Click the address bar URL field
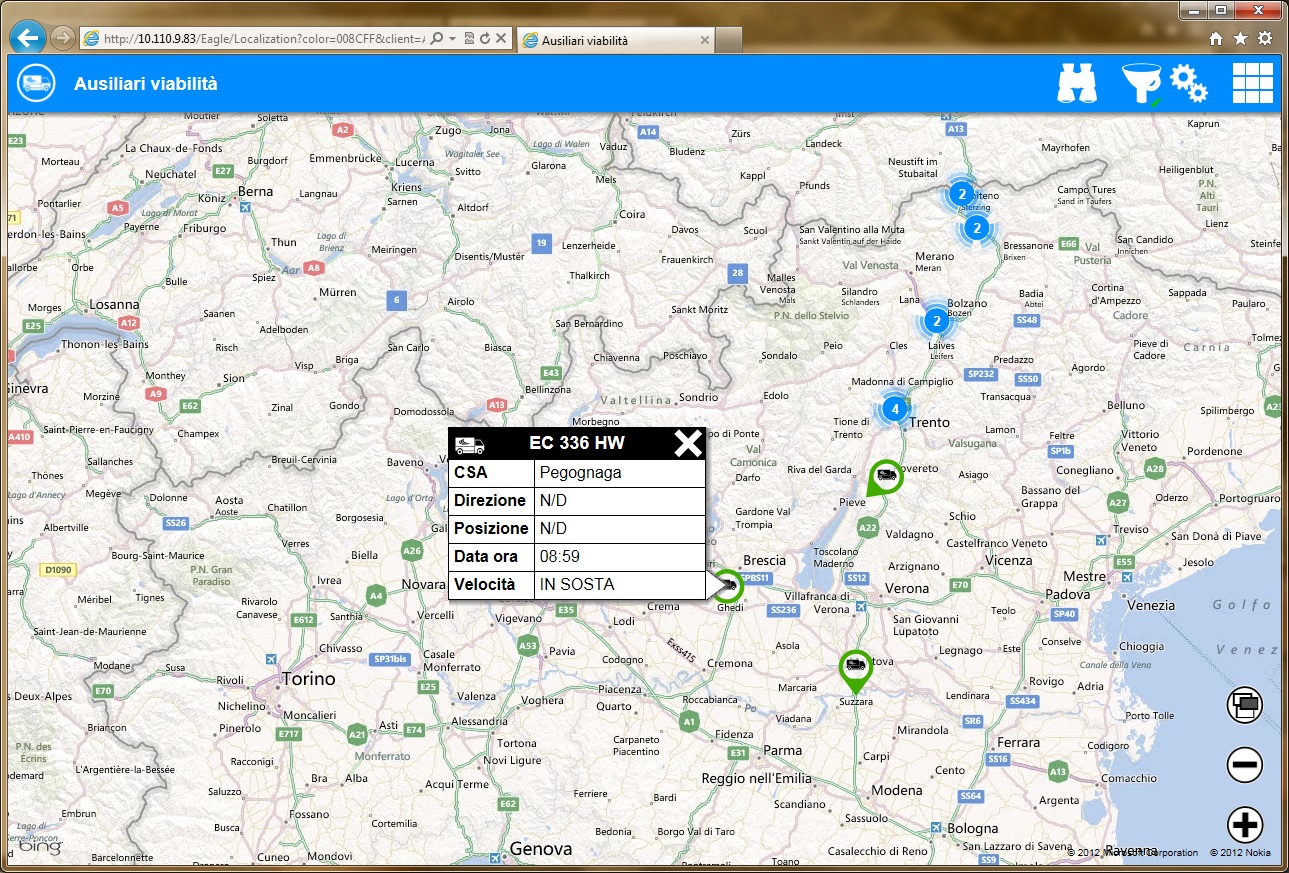This screenshot has height=873, width=1289. pyautogui.click(x=264, y=39)
